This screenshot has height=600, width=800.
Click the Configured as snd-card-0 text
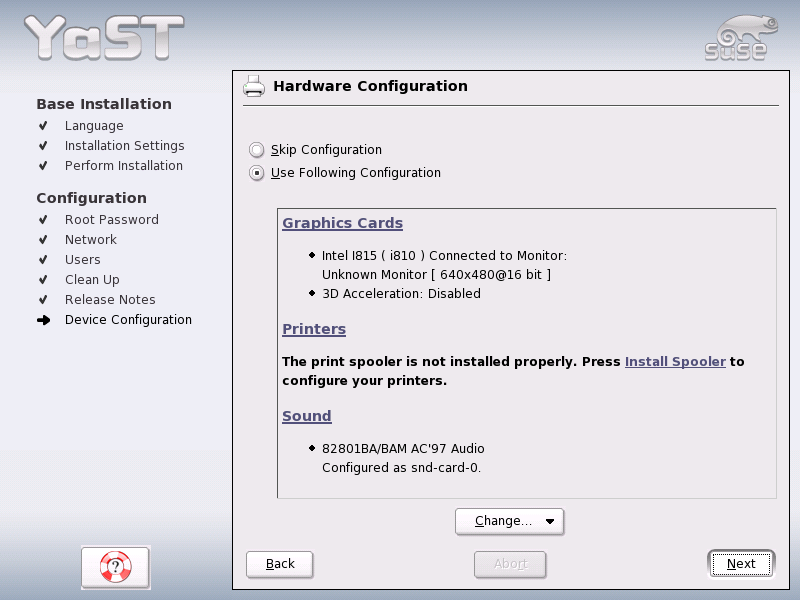[x=402, y=467]
